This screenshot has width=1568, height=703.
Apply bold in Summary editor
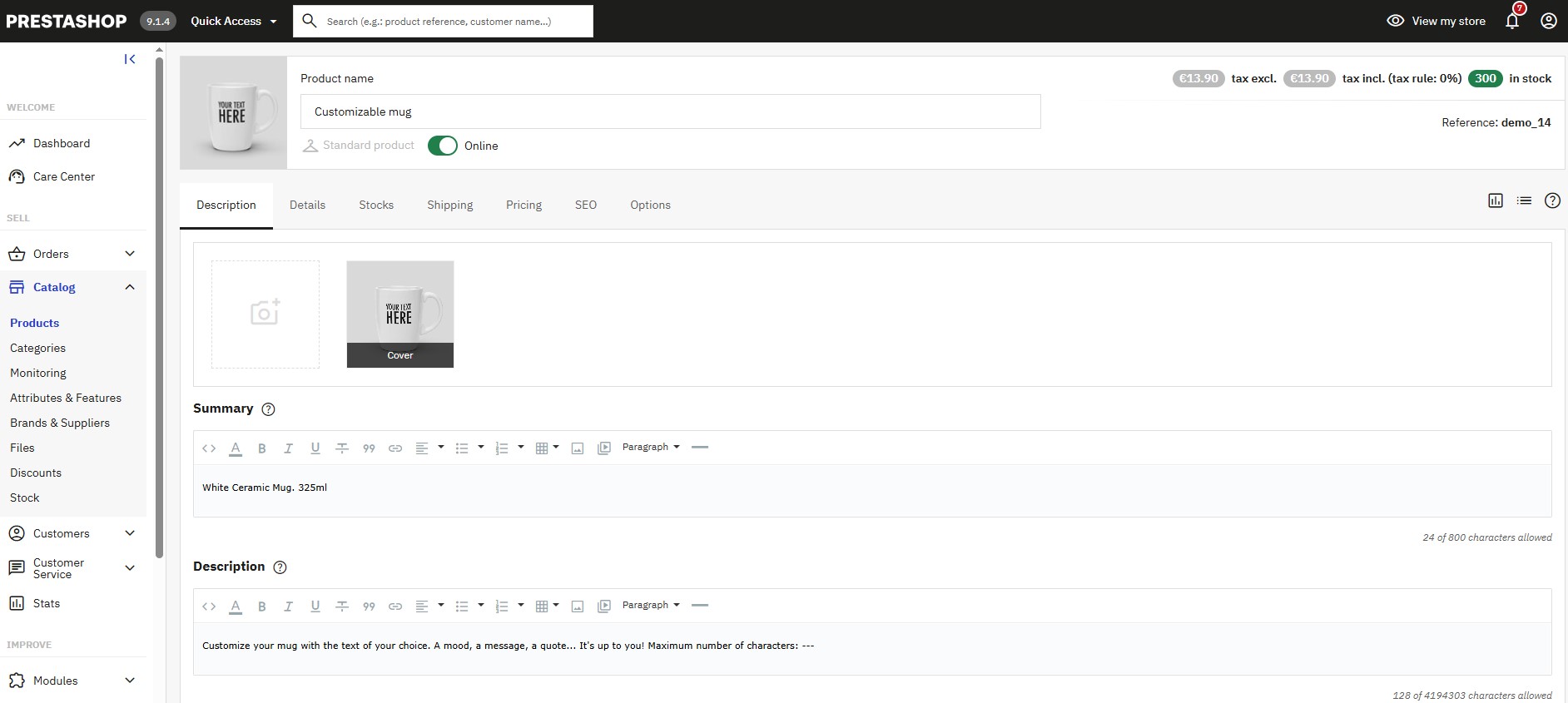click(261, 448)
